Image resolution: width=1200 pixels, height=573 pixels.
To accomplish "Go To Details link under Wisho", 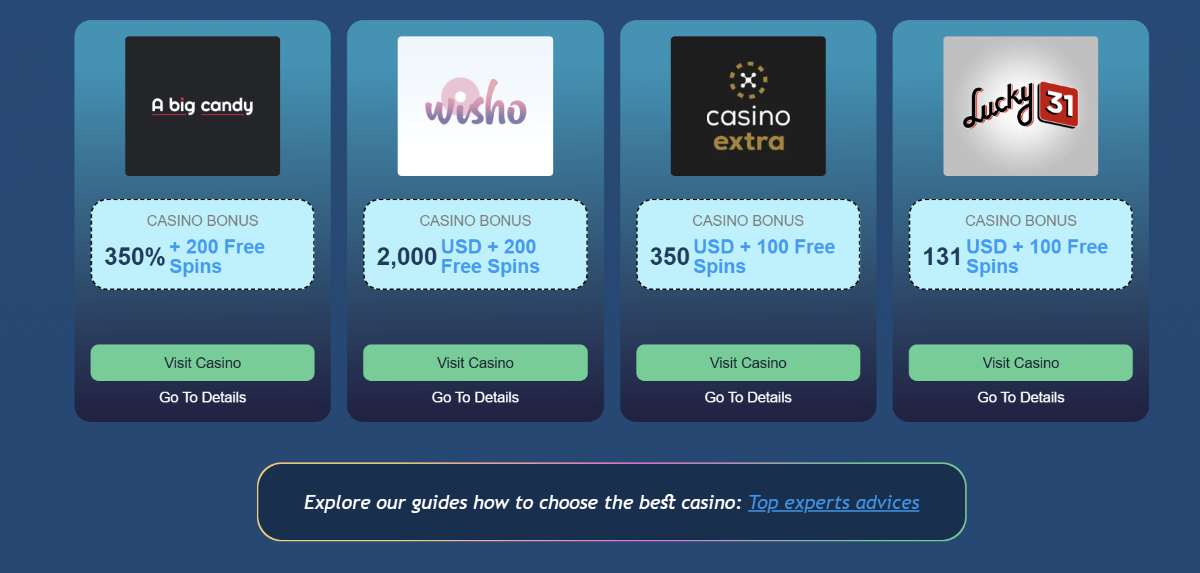I will tap(475, 397).
